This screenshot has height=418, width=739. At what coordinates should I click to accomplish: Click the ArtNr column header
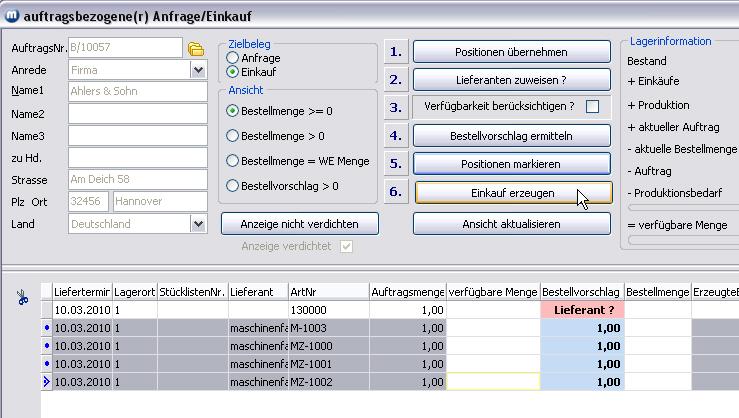(x=328, y=292)
